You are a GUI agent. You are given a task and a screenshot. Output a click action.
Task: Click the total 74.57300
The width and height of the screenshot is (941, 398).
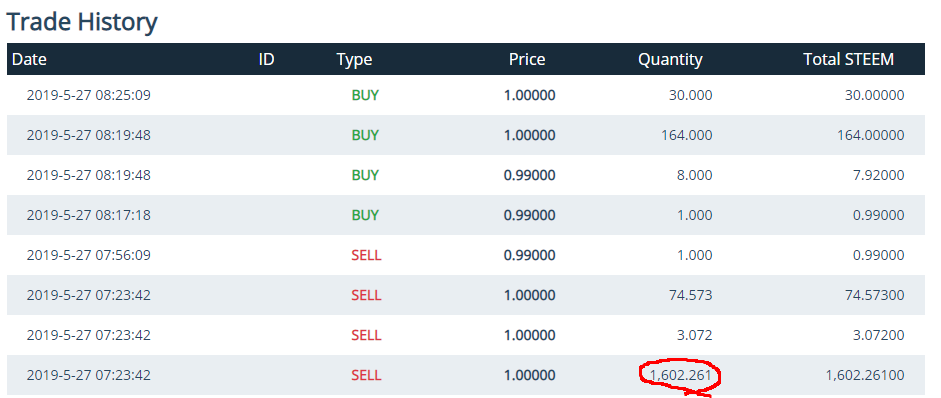coord(874,295)
